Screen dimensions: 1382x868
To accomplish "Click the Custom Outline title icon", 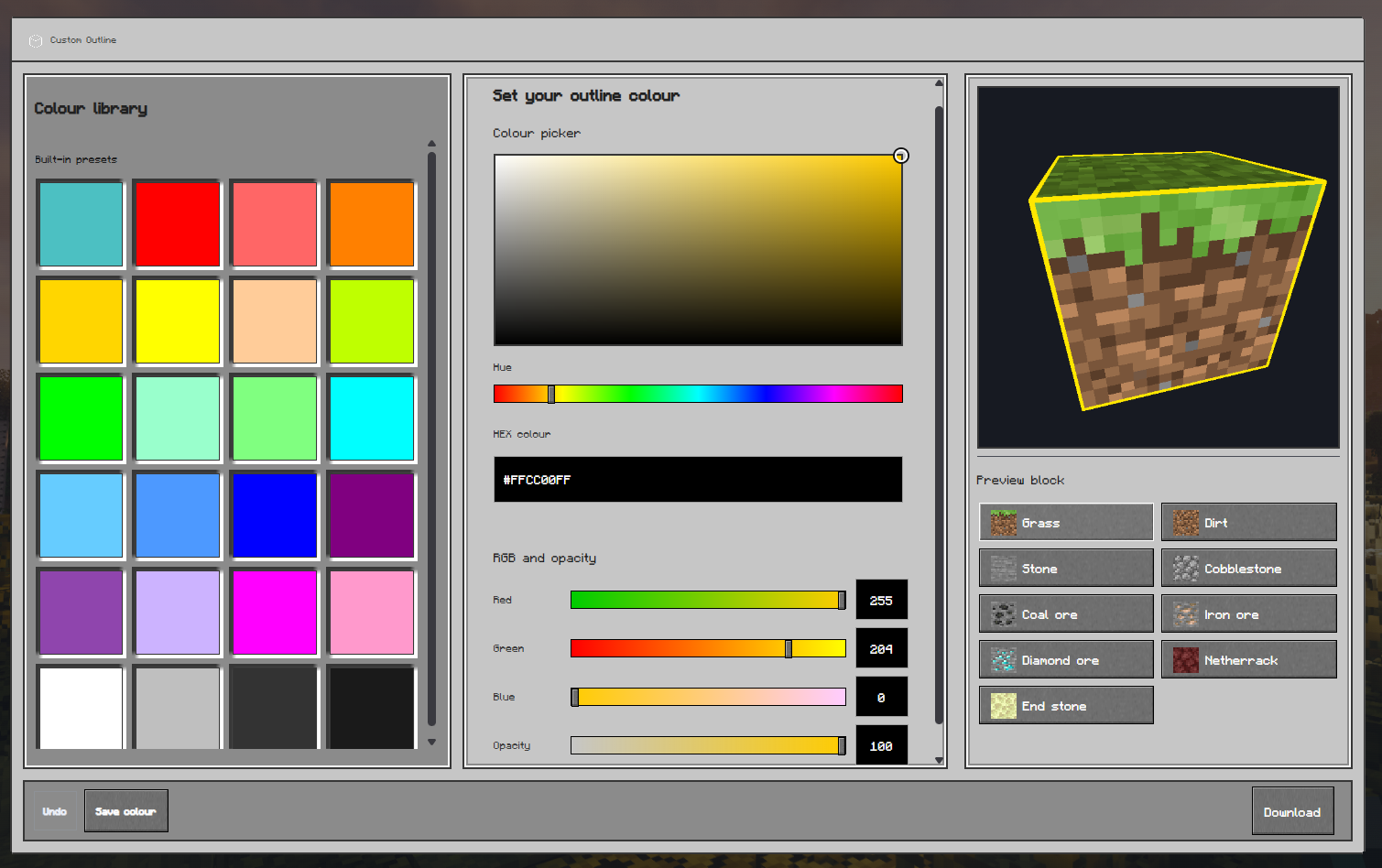I will tap(36, 40).
